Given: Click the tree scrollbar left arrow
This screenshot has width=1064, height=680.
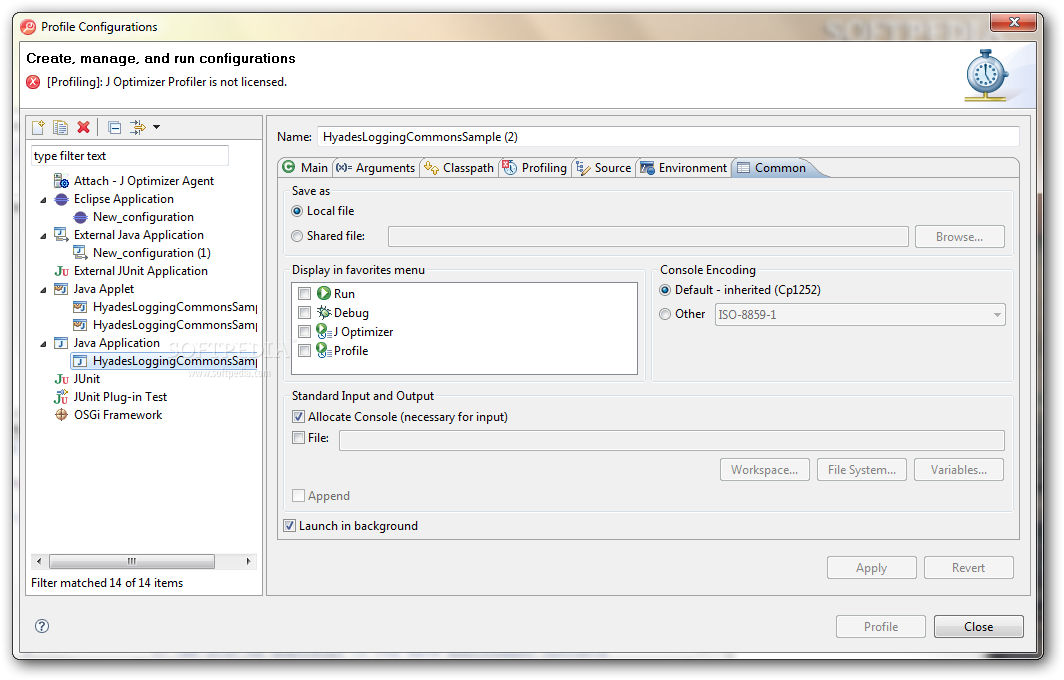Looking at the screenshot, I should click(x=39, y=561).
